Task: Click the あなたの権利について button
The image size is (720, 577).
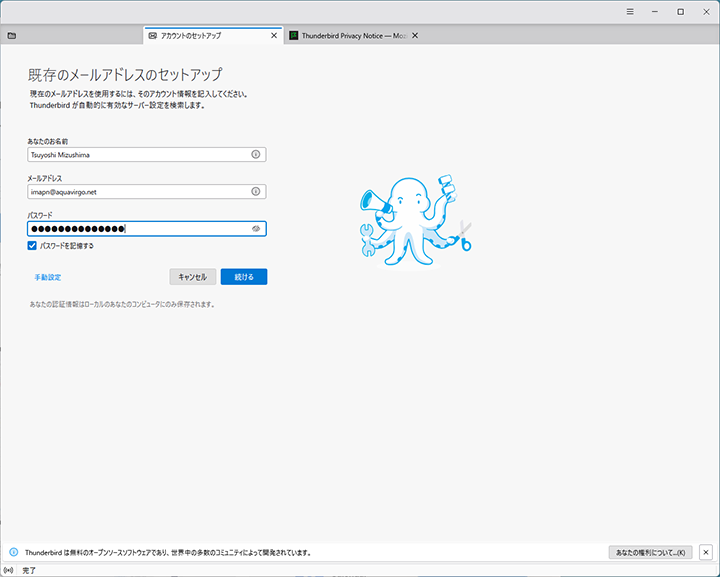Action: pyautogui.click(x=650, y=552)
